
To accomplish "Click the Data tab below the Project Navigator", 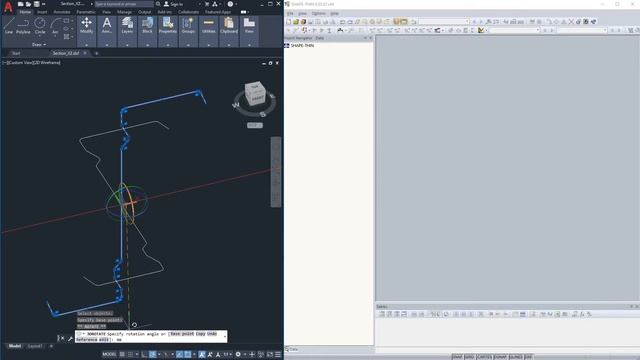I will coord(291,349).
